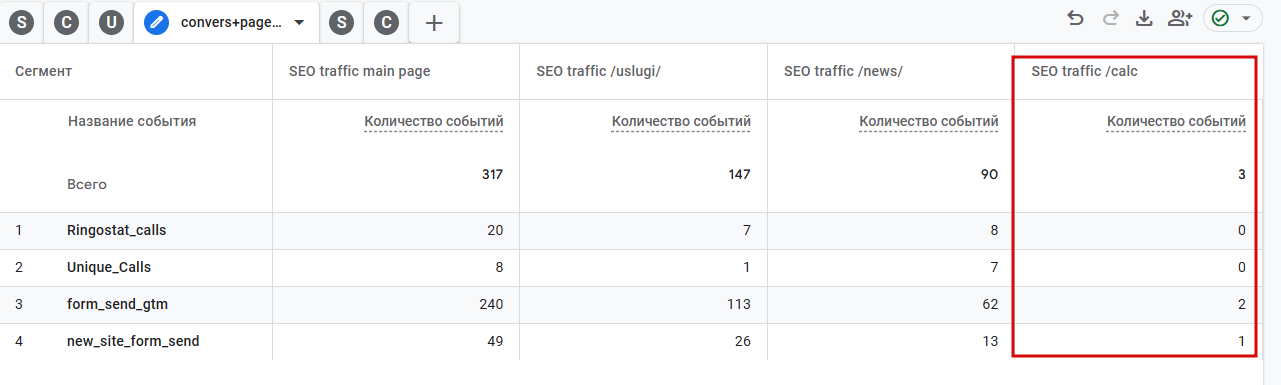Open the share with users icon
Screen dimensions: 1281x385
1180,18
